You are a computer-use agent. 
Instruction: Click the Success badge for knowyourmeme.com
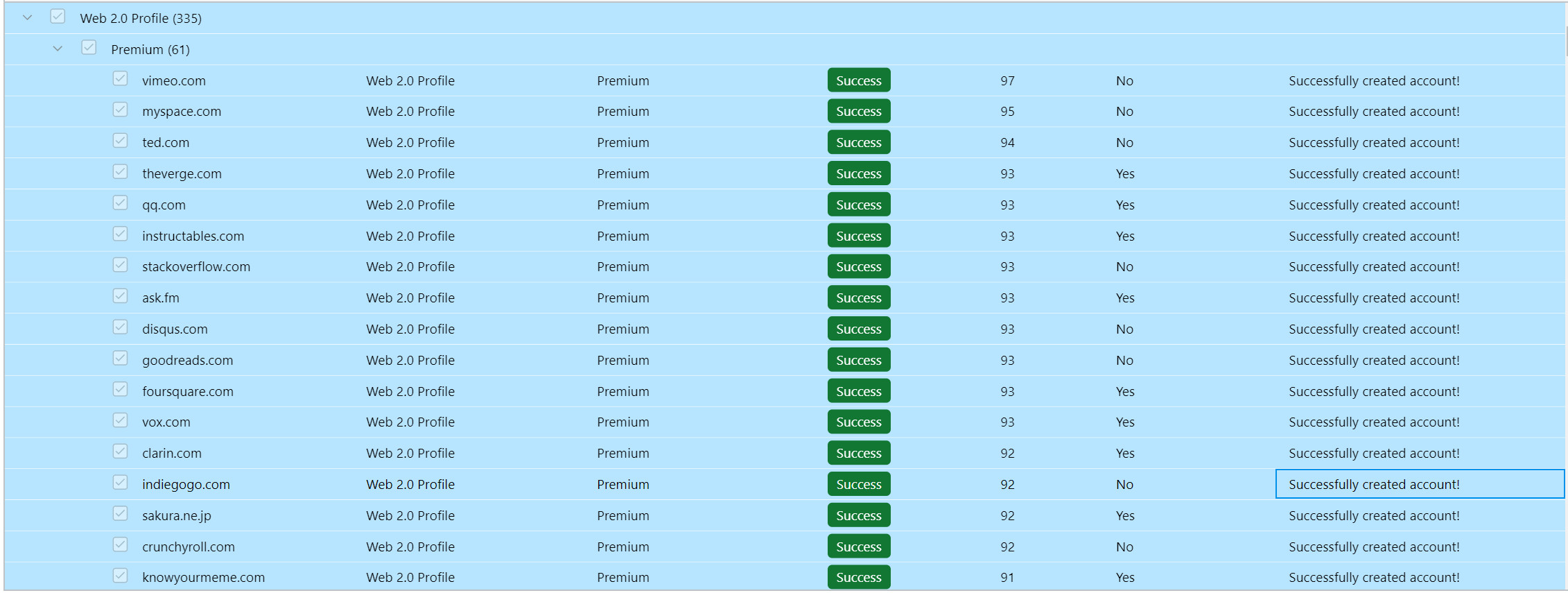click(x=859, y=577)
